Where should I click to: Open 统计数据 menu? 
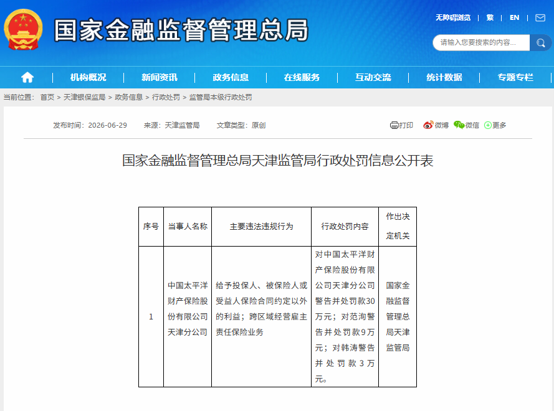(444, 77)
